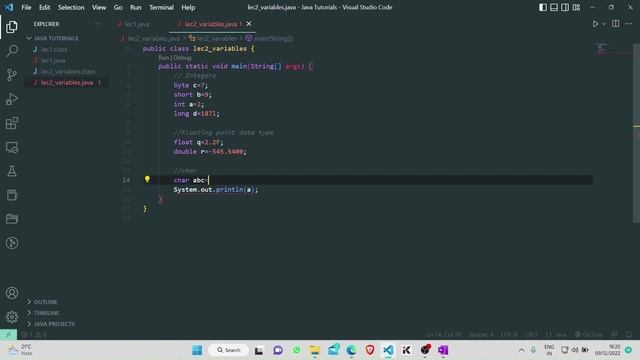The height and width of the screenshot is (360, 640).
Task: Open the Explorer view in activity bar
Action: (12, 27)
